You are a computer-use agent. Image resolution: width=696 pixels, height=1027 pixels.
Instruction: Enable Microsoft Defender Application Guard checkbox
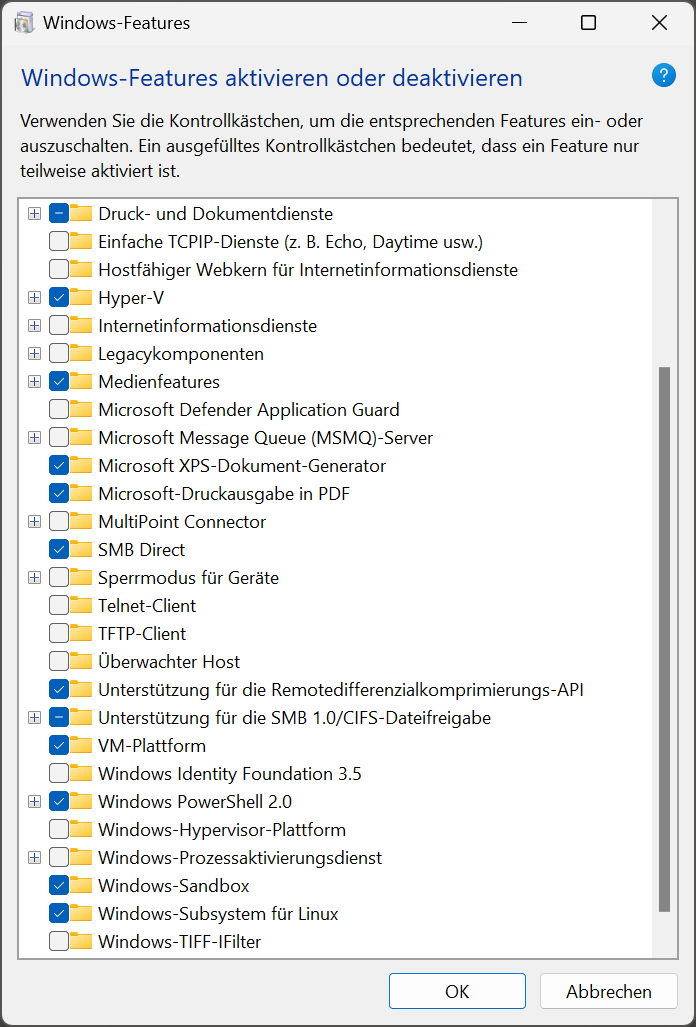pos(59,409)
